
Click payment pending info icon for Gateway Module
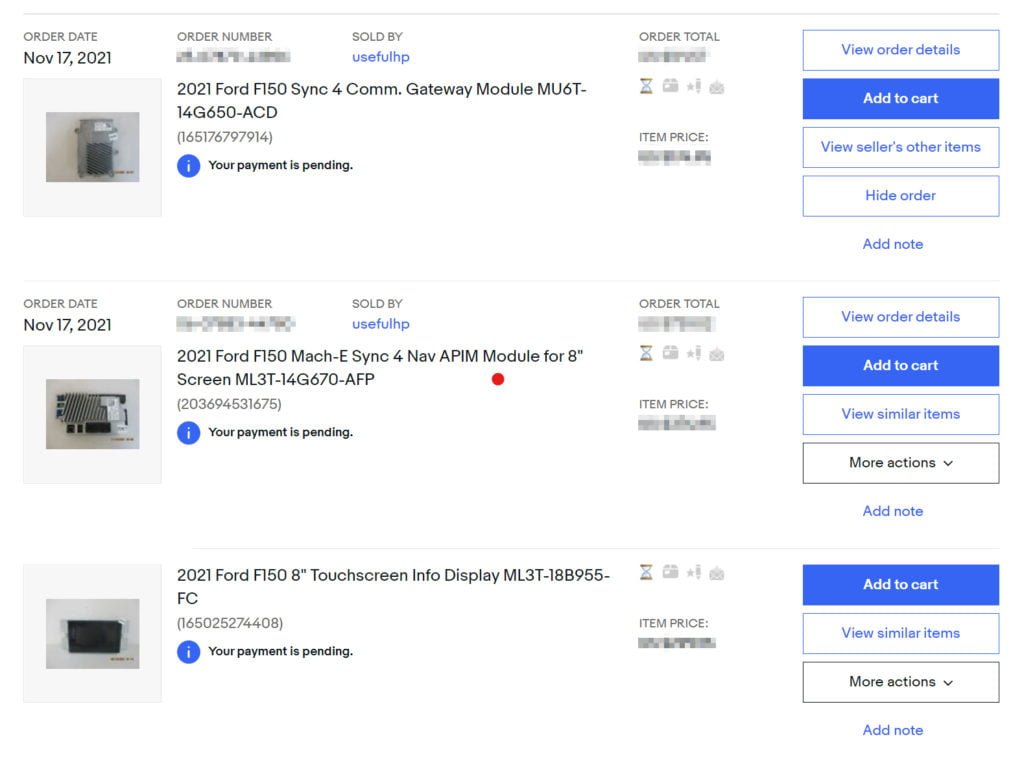[188, 165]
